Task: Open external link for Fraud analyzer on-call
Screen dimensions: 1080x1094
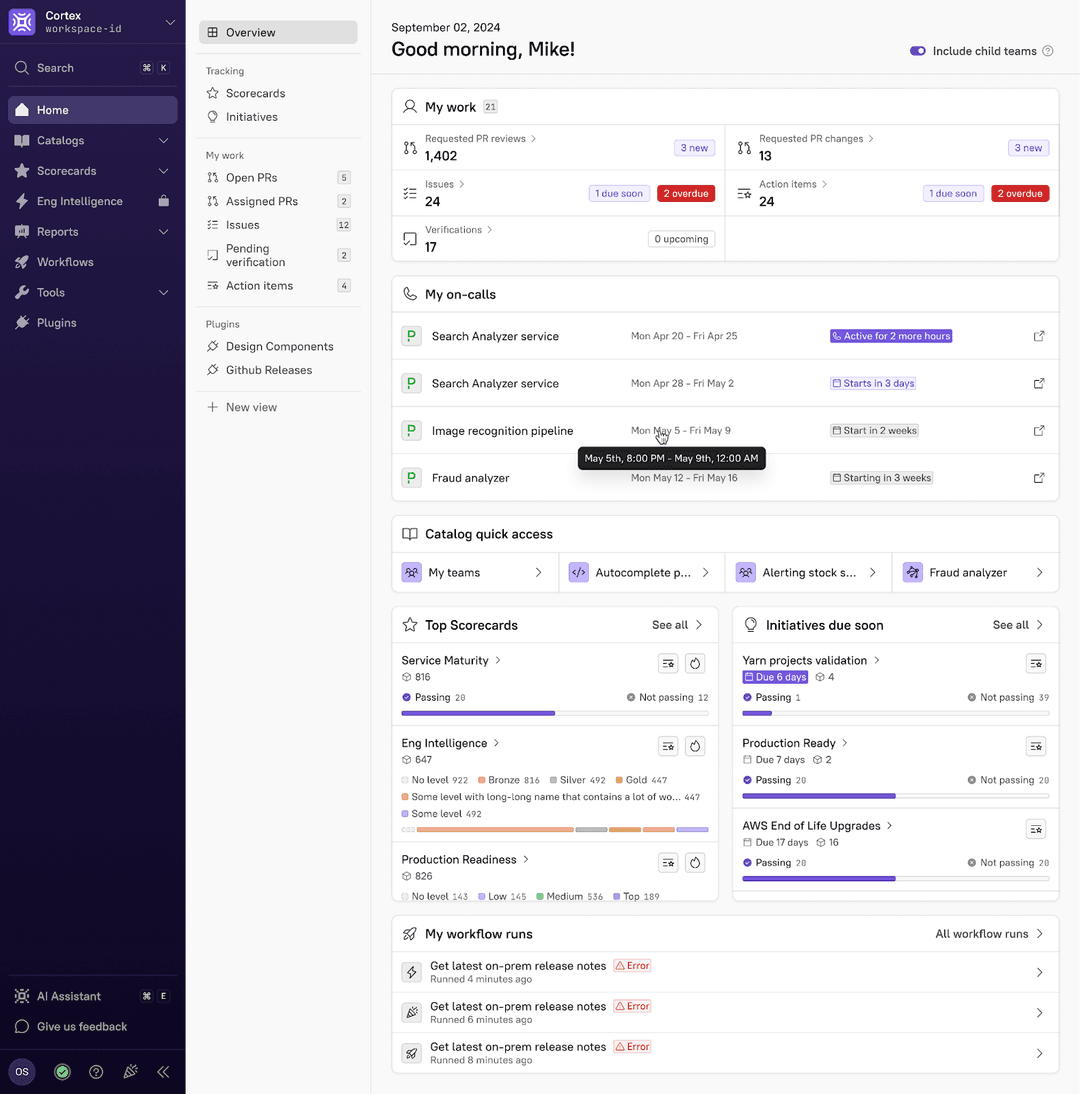Action: pyautogui.click(x=1039, y=478)
